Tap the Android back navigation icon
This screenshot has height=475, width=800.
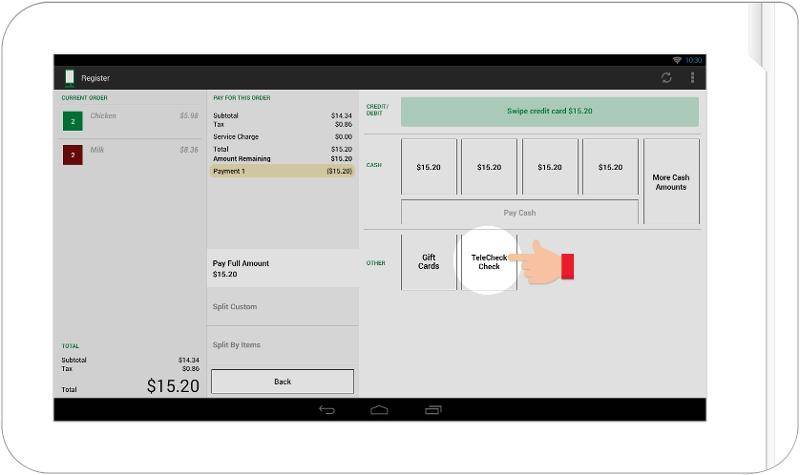327,410
